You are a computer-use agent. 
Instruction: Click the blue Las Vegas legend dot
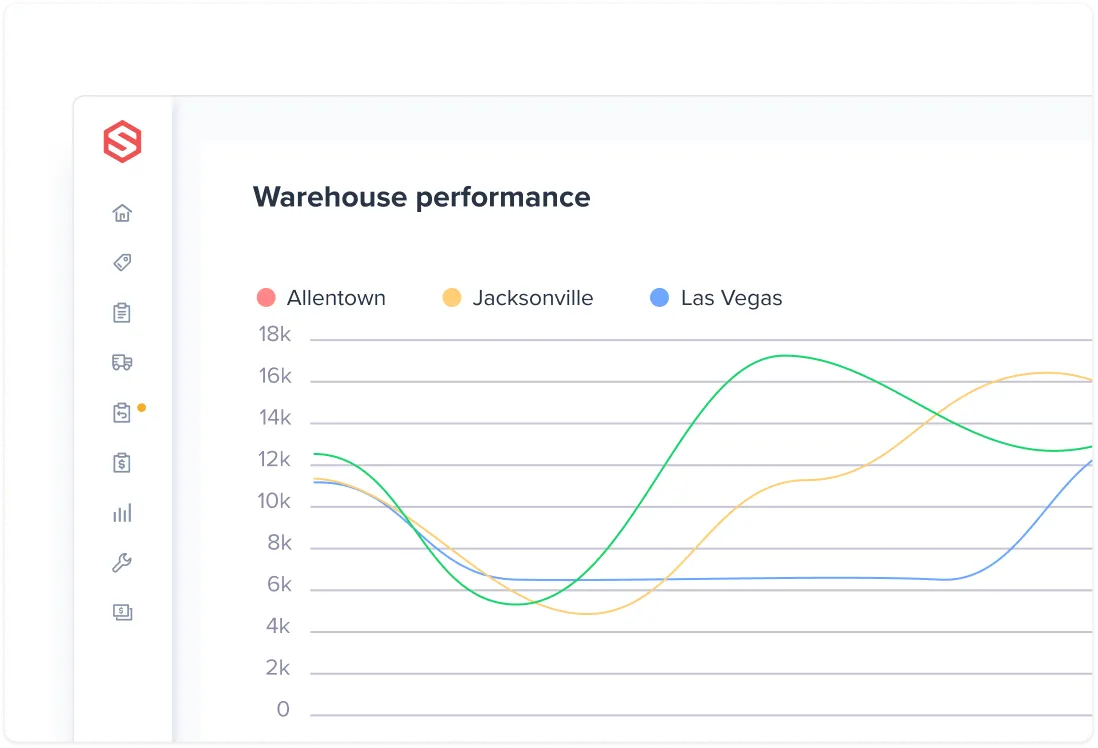pyautogui.click(x=659, y=297)
